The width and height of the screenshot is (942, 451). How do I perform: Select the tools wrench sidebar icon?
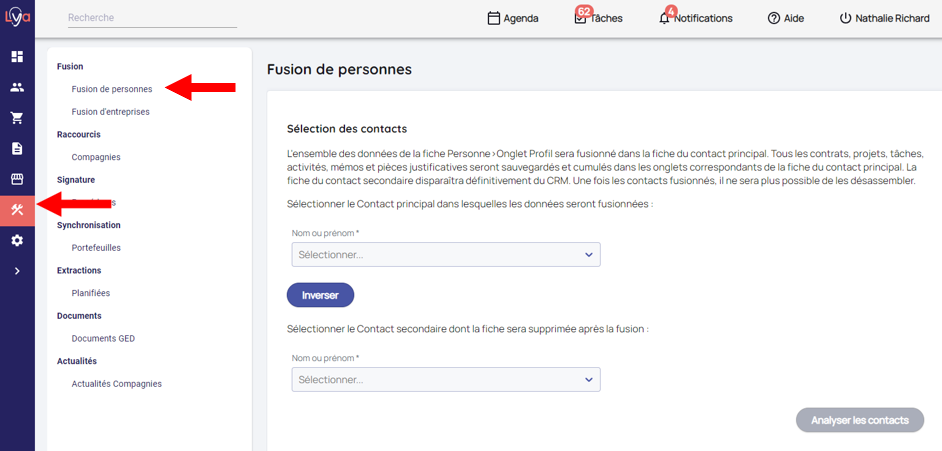pos(17,210)
